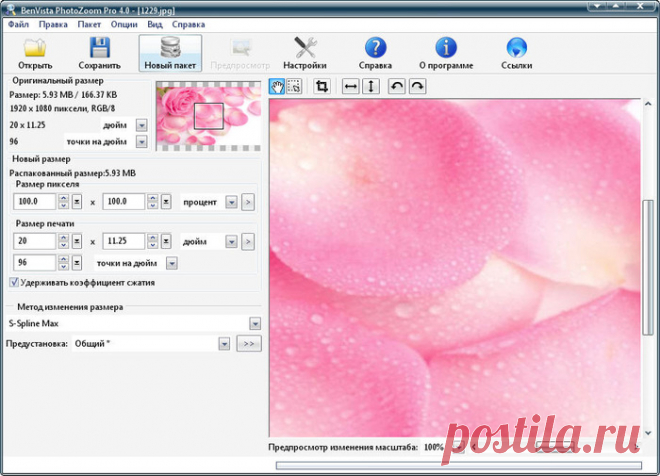Open the Файл menu
Screen dimensions: 660x476
18,22
